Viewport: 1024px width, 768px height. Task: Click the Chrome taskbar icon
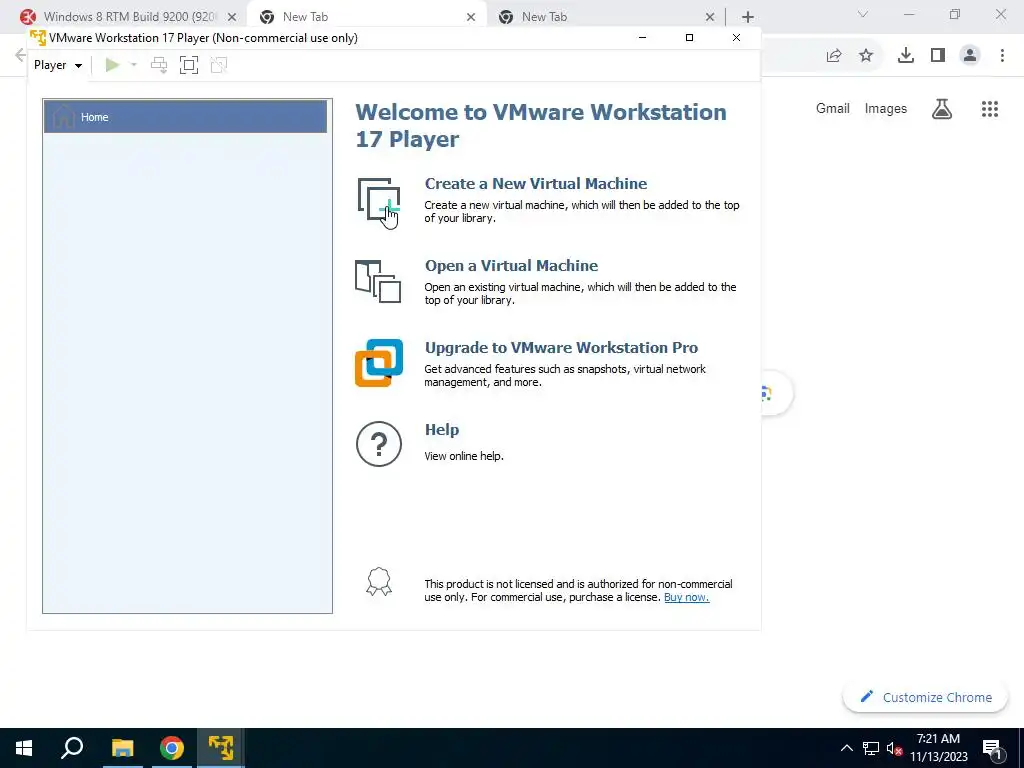(172, 748)
